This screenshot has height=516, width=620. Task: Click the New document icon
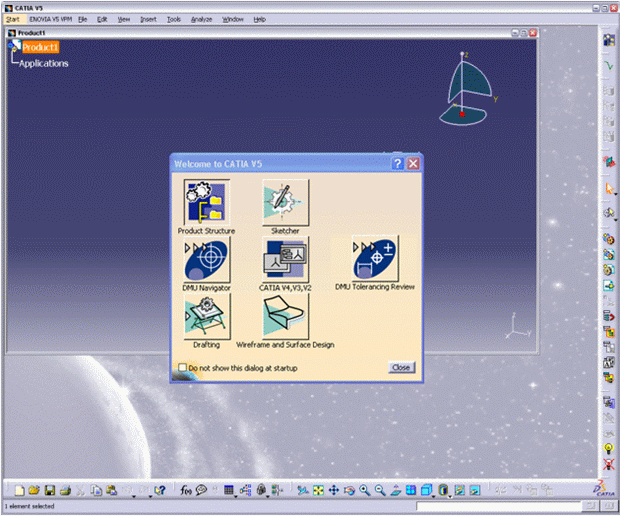coord(19,490)
